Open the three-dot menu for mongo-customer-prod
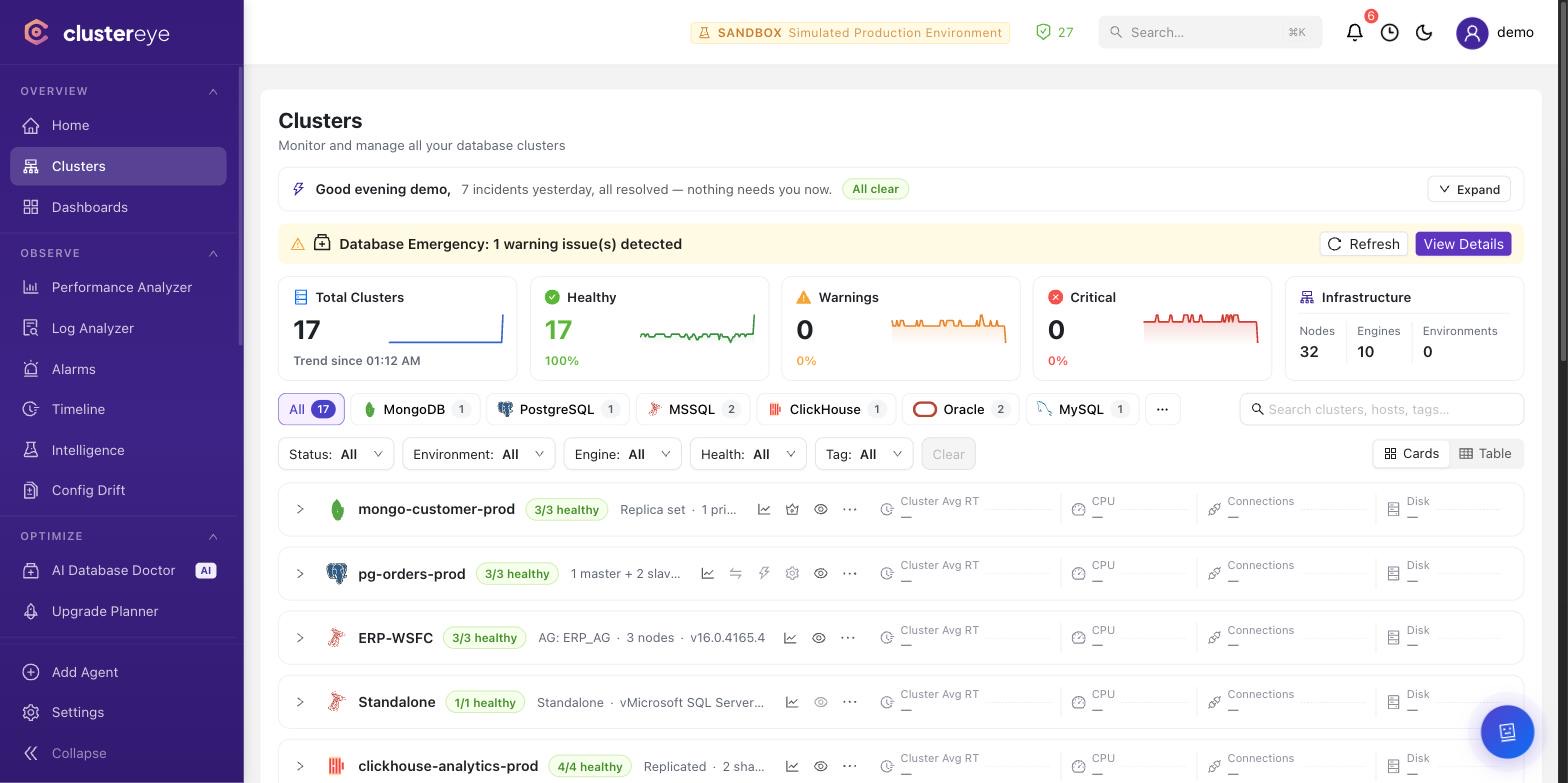1568x783 pixels. click(x=850, y=509)
